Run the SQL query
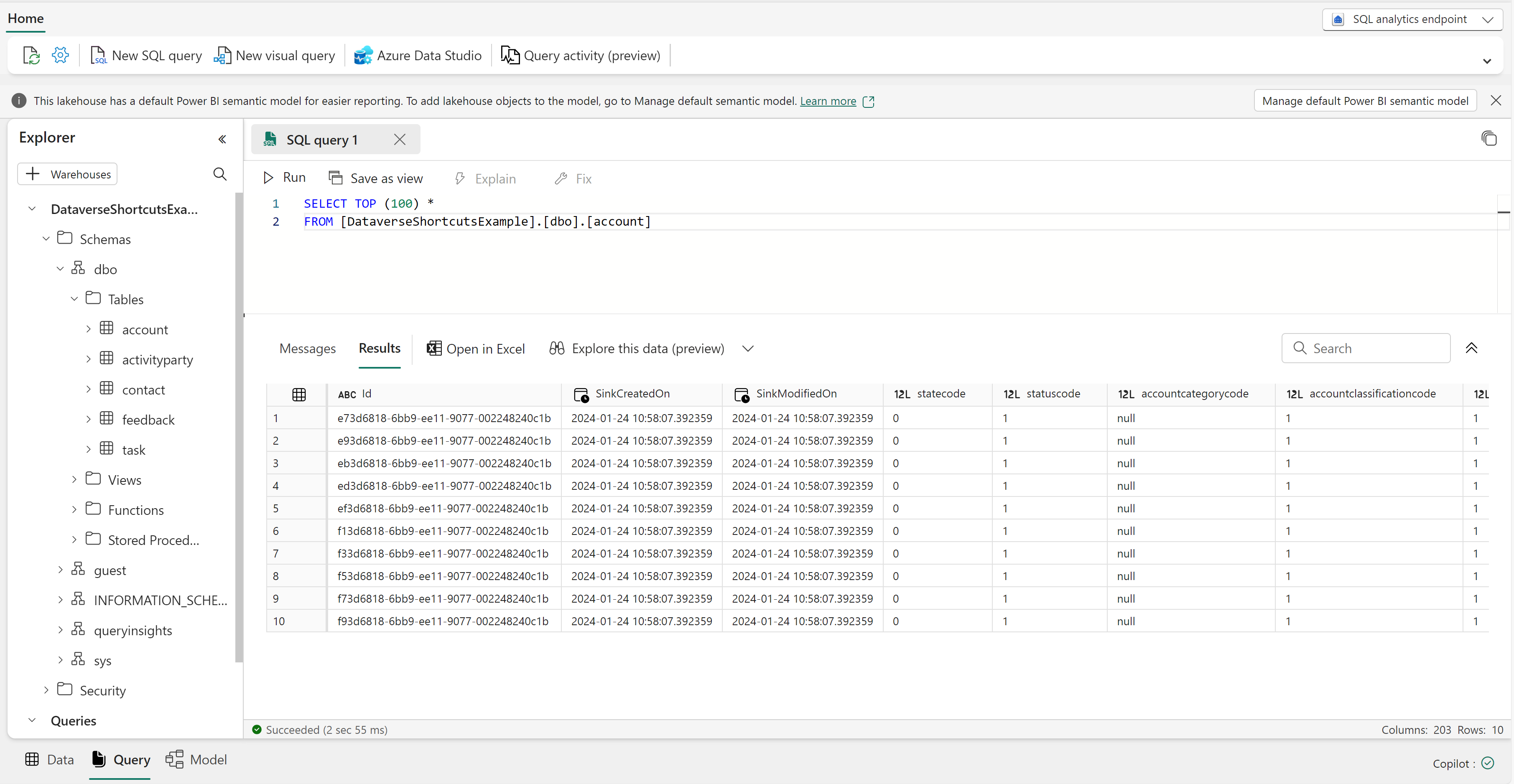Screen dimensions: 1514x784 click(x=285, y=178)
